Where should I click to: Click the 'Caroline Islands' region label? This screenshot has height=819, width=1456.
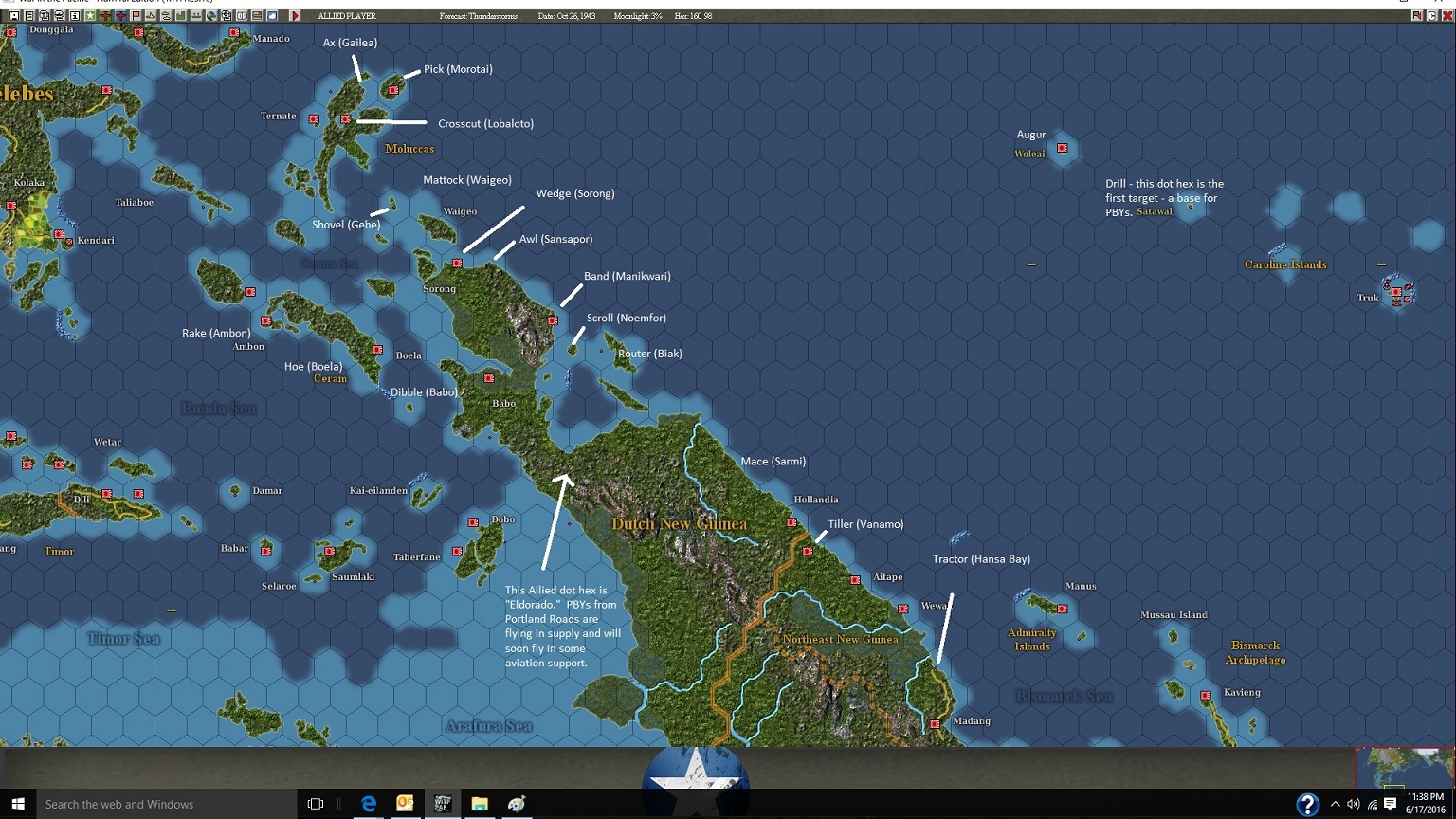pyautogui.click(x=1285, y=264)
